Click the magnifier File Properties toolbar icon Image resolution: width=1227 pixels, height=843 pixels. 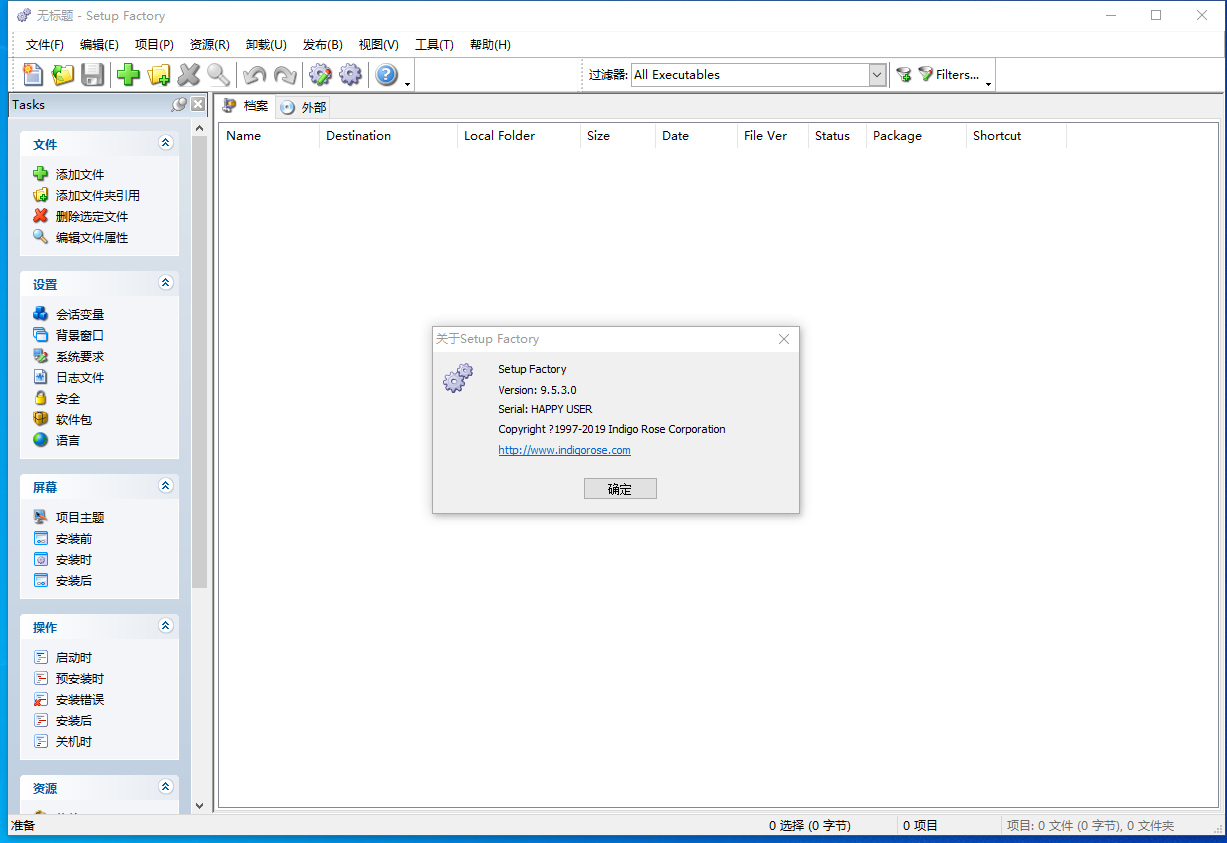(x=218, y=75)
